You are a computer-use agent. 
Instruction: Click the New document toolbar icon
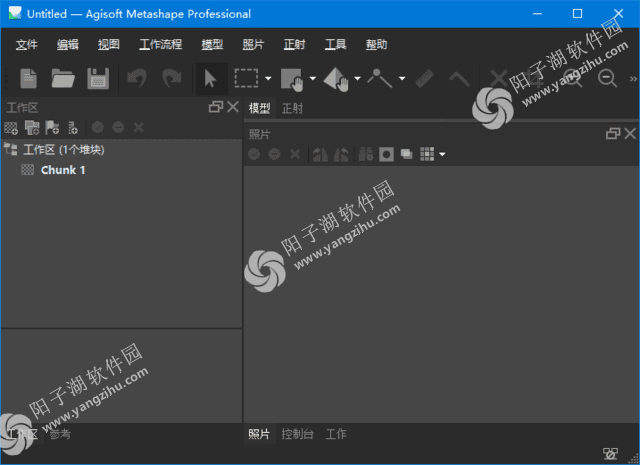point(28,78)
